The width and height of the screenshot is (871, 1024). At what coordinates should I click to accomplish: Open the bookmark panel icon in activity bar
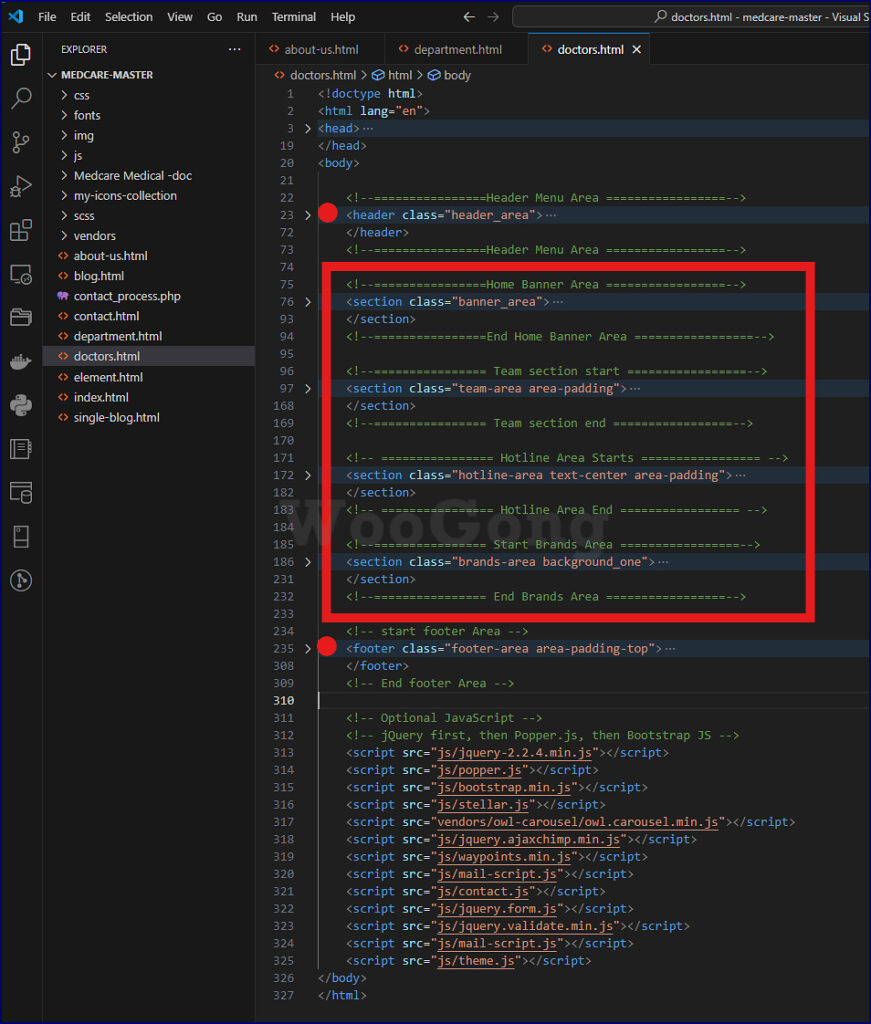(x=21, y=536)
